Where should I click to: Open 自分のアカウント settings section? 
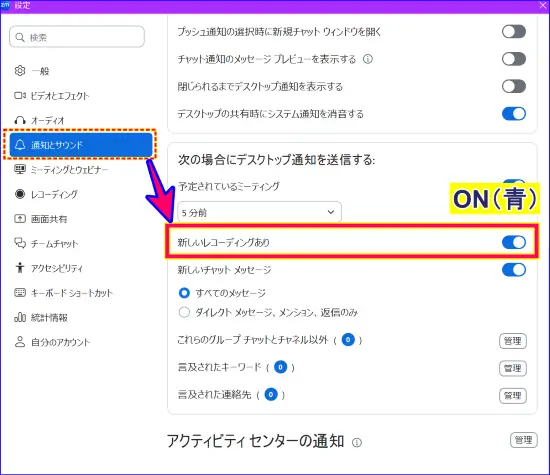click(81, 342)
